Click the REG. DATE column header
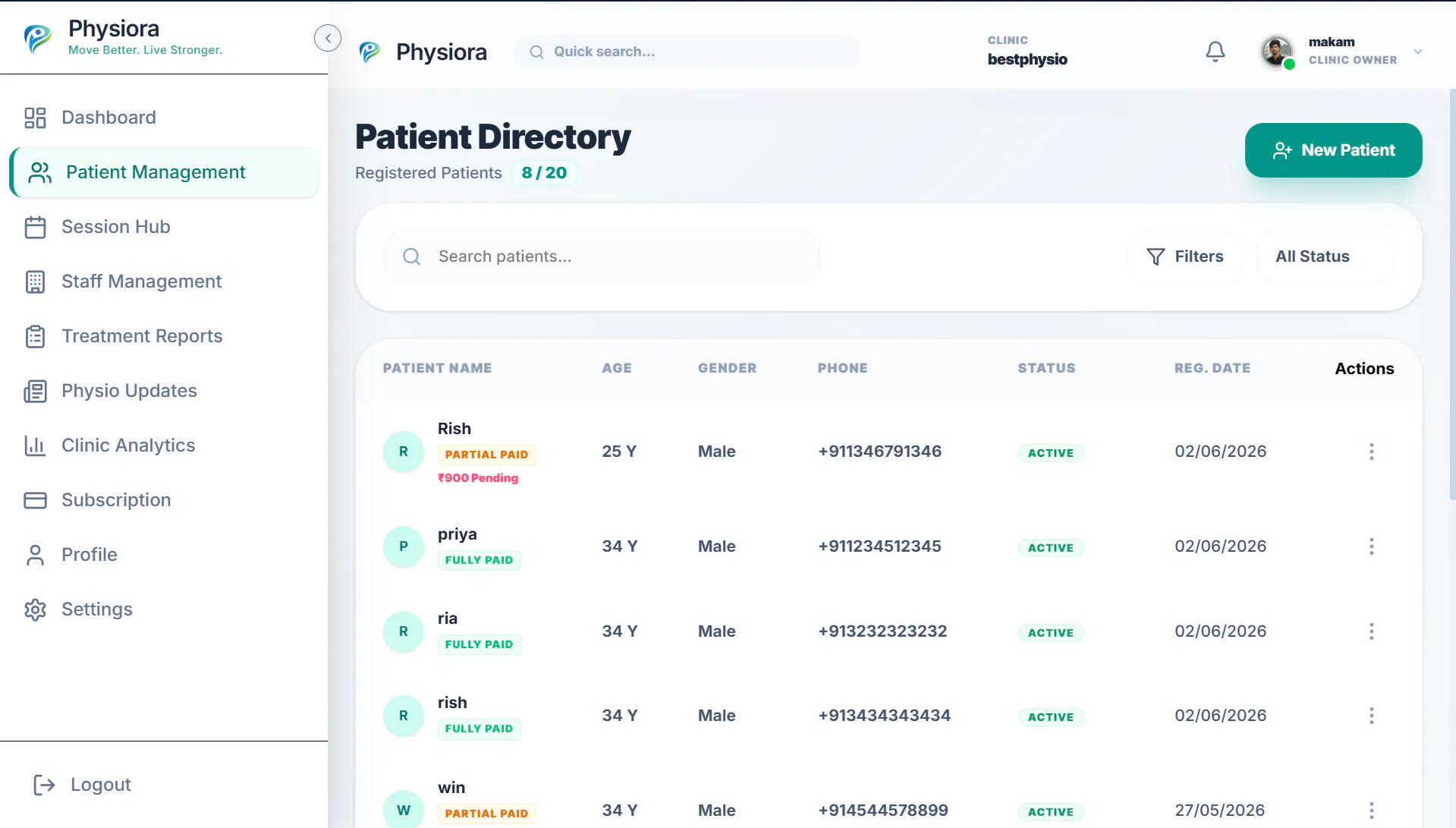1456x828 pixels. [1212, 368]
